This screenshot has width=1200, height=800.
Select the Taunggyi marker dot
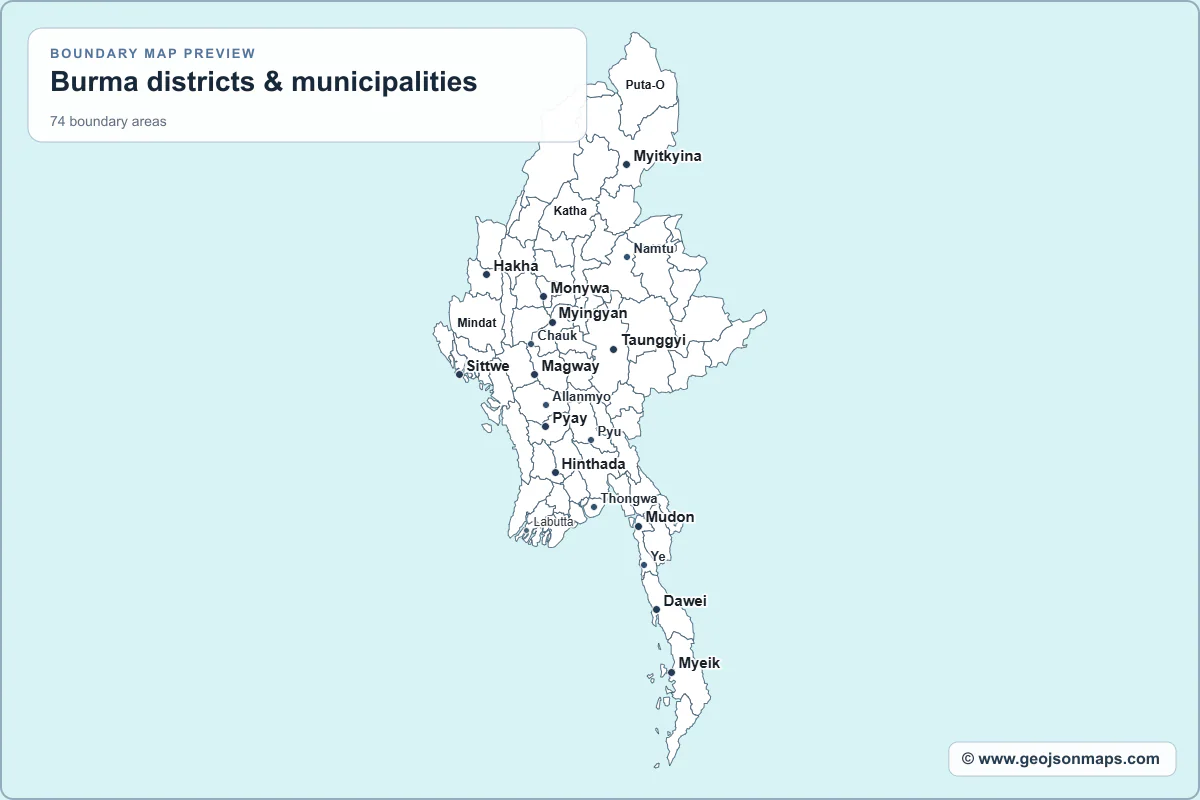[x=613, y=349]
